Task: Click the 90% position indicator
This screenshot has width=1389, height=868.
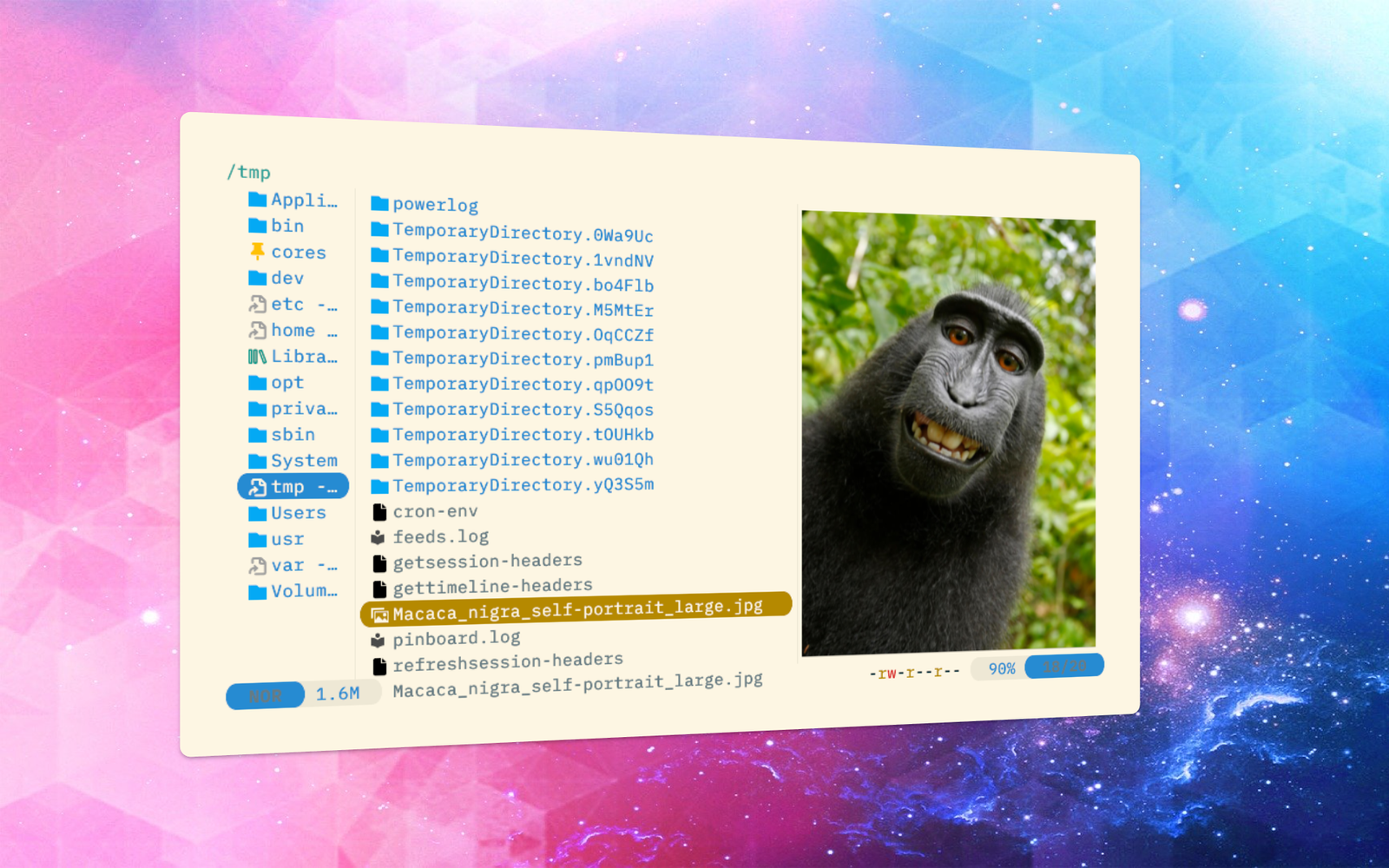Action: click(1002, 668)
